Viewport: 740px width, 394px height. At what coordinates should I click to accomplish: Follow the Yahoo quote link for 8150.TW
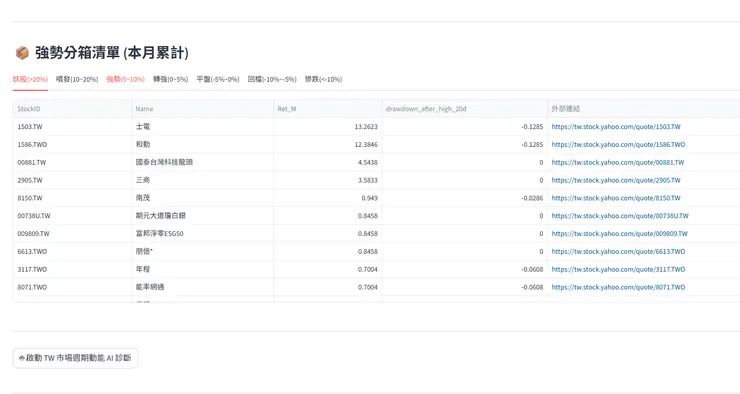[x=616, y=198]
